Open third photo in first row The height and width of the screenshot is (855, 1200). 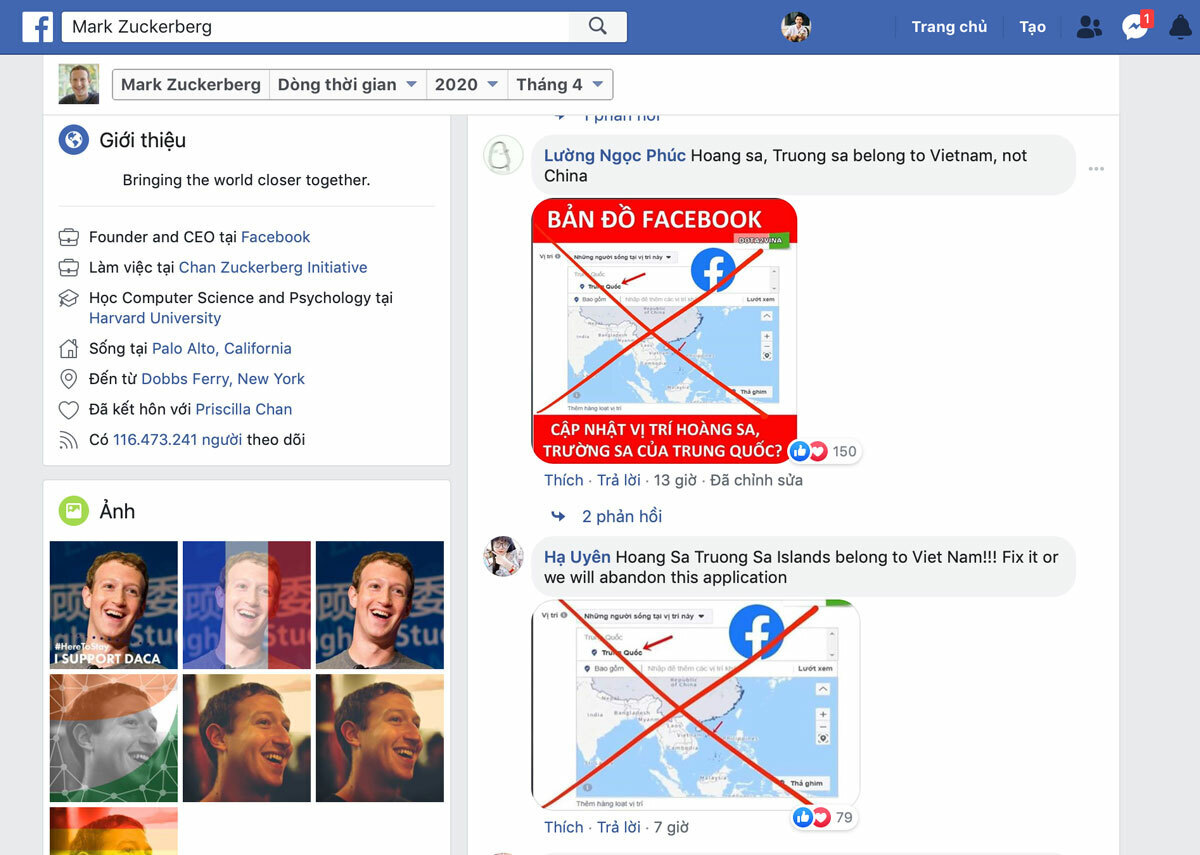click(380, 605)
